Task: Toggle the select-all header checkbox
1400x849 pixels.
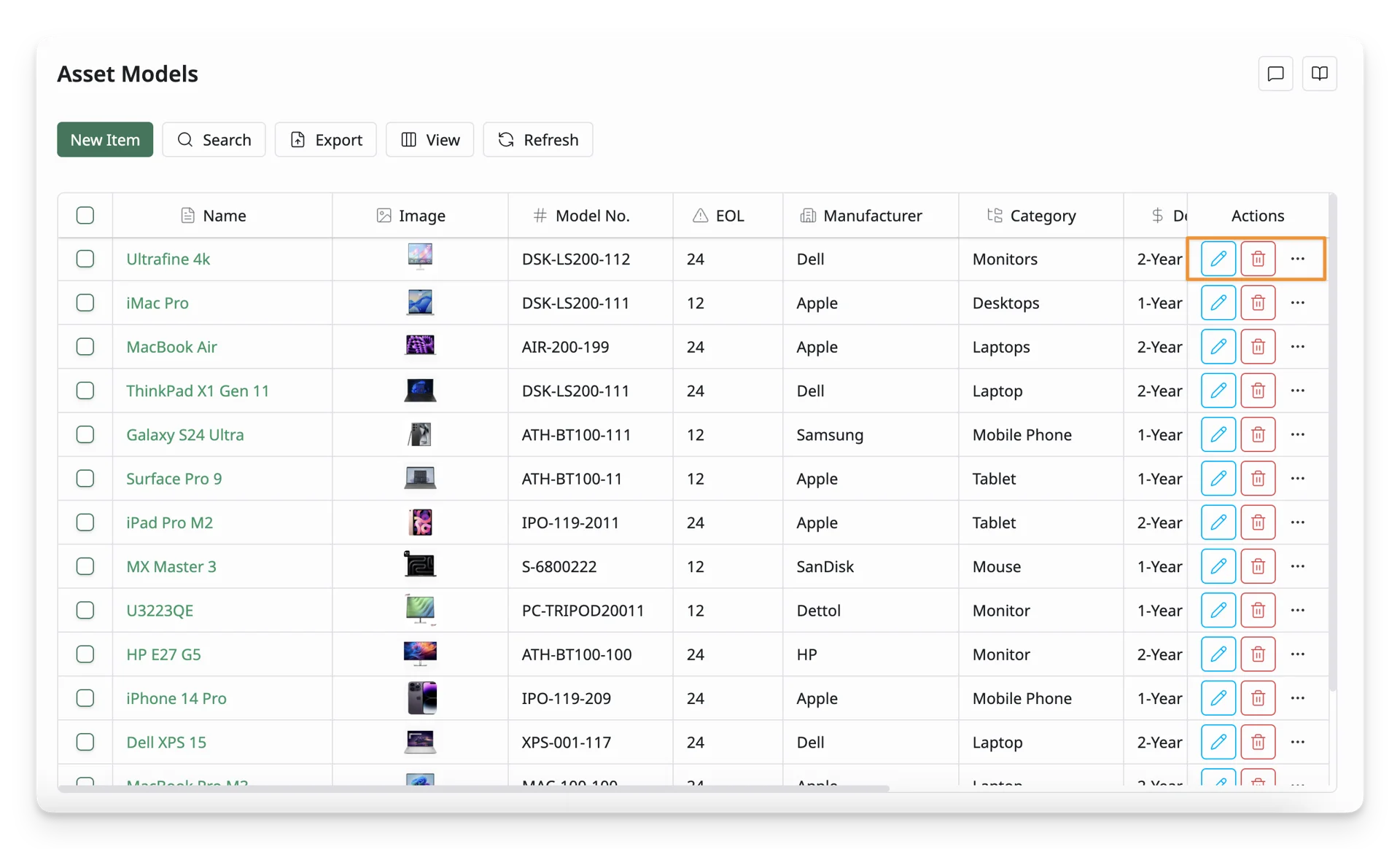Action: point(85,215)
